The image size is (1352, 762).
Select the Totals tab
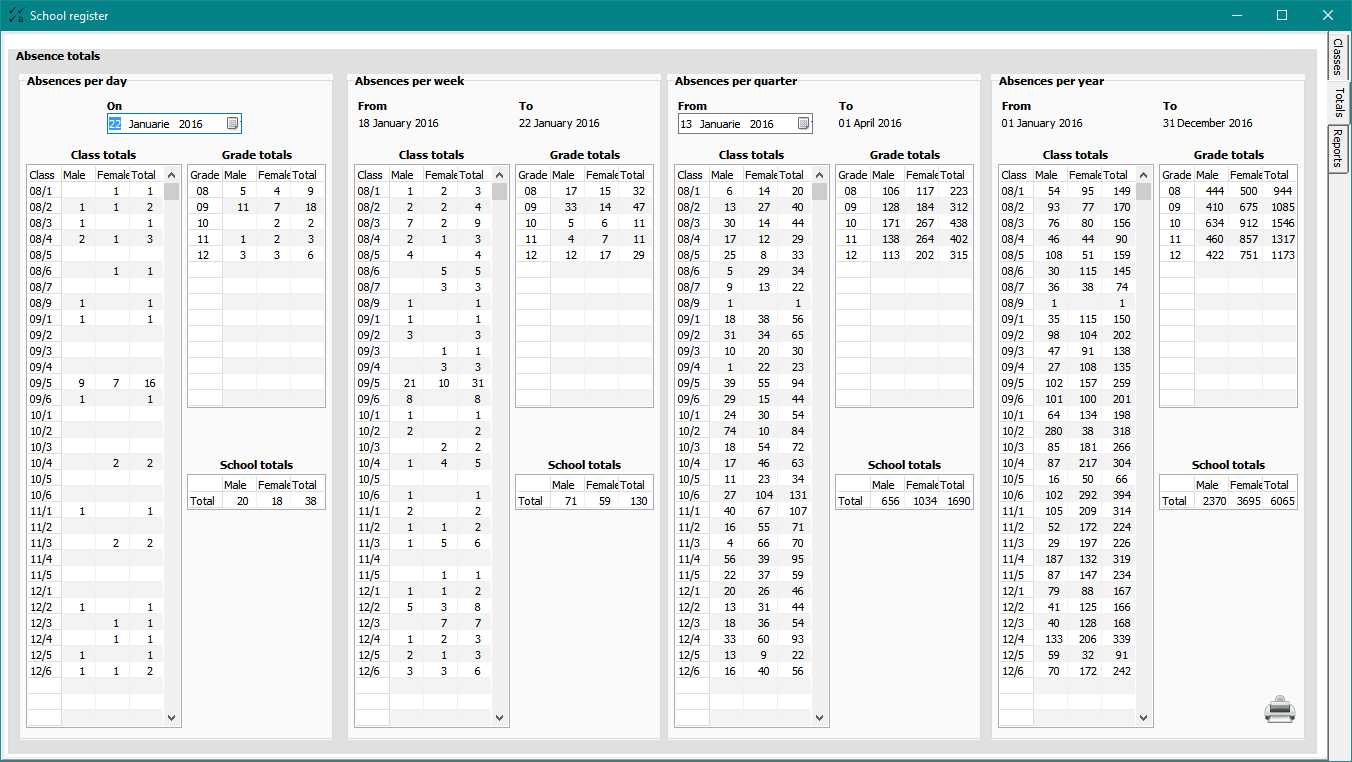tap(1339, 102)
